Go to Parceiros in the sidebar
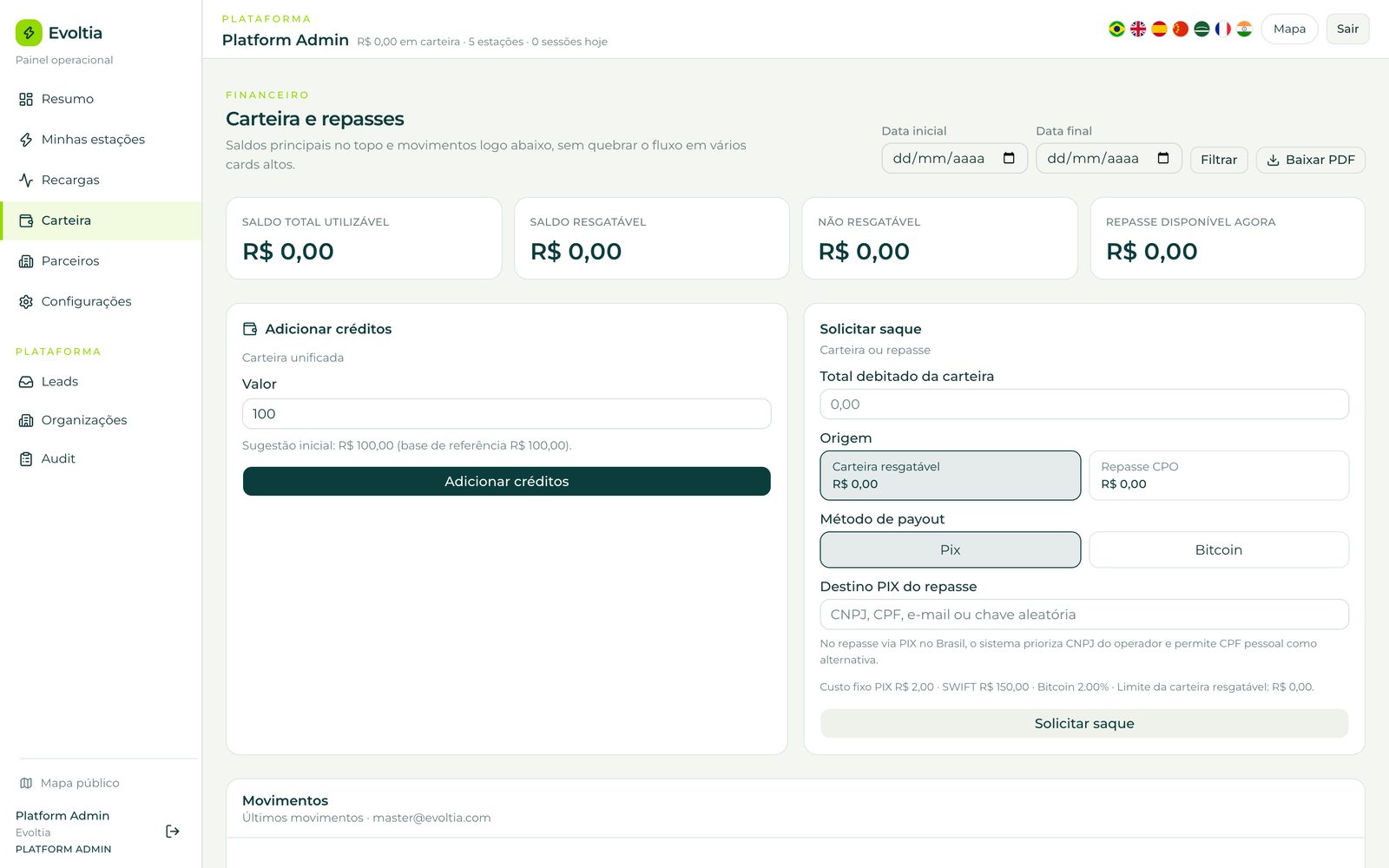 101,261
